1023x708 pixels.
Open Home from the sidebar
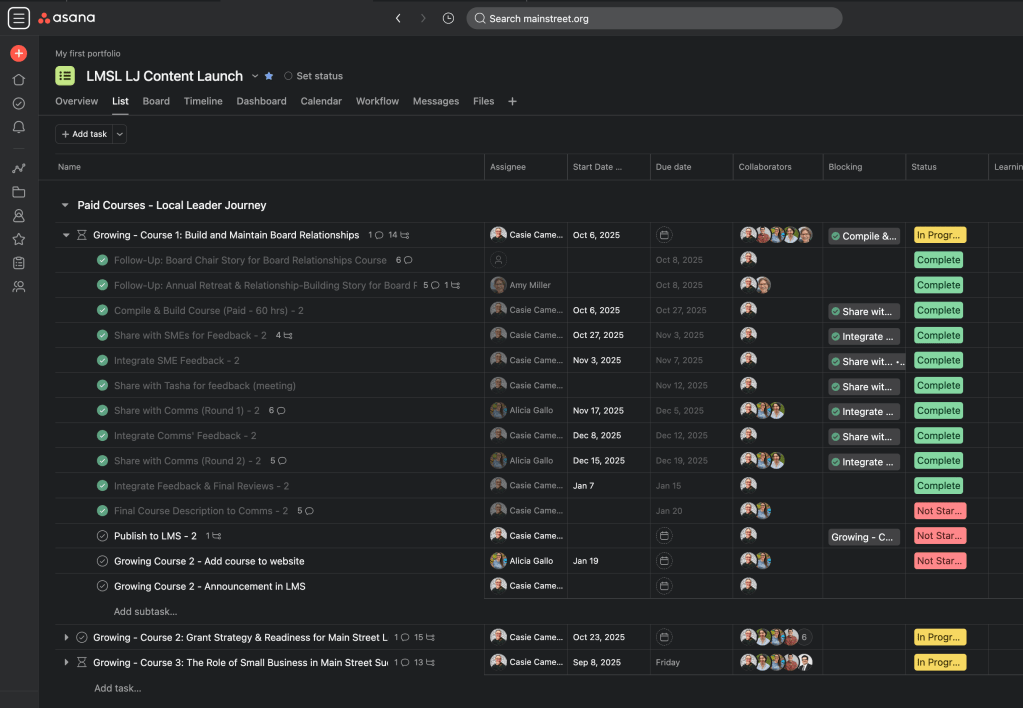click(18, 80)
